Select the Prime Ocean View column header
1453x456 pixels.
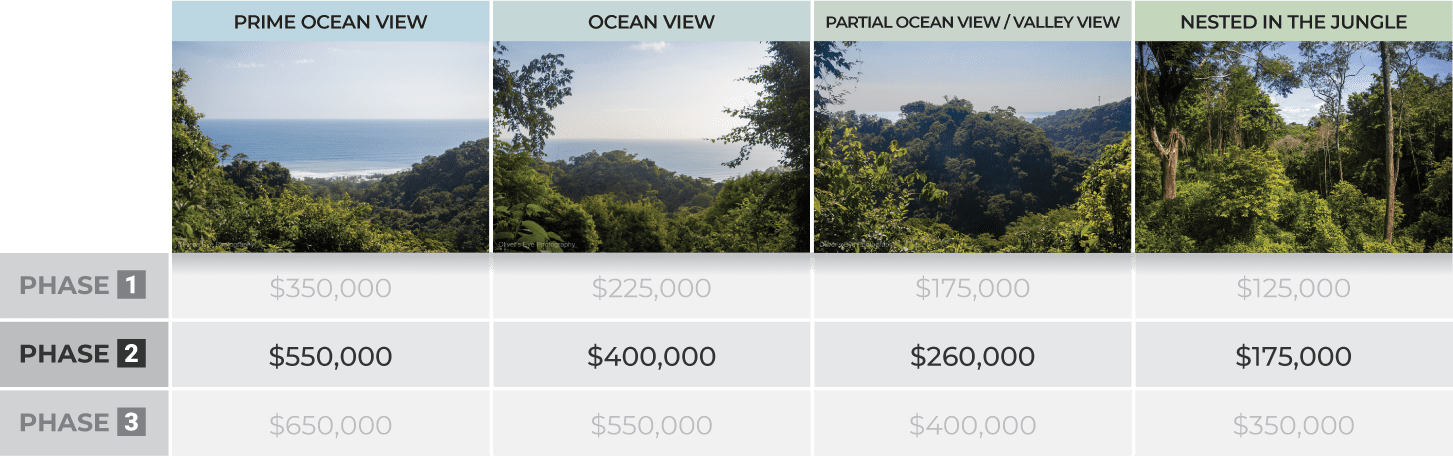[x=330, y=21]
